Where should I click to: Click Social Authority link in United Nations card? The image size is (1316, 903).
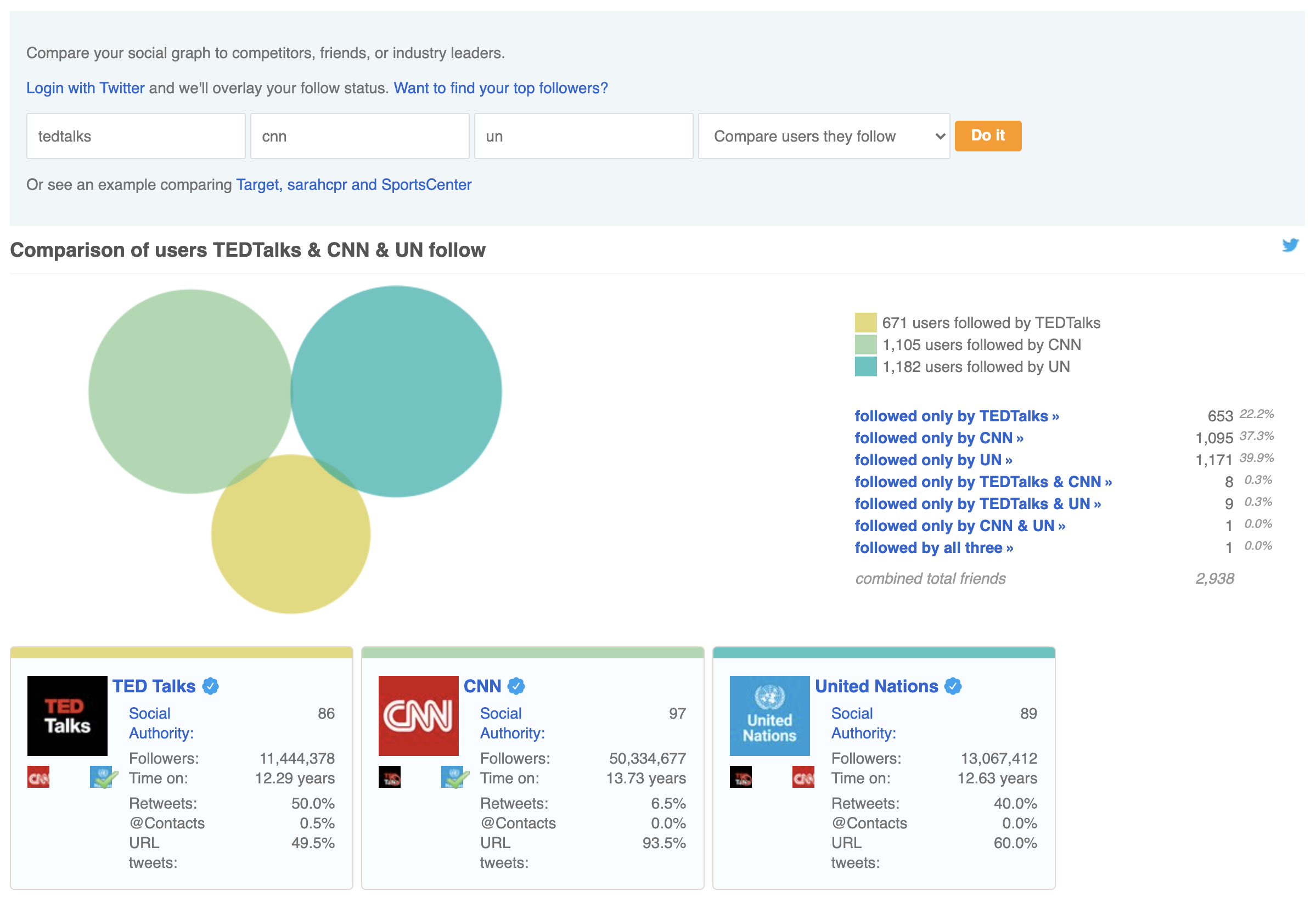pos(864,723)
